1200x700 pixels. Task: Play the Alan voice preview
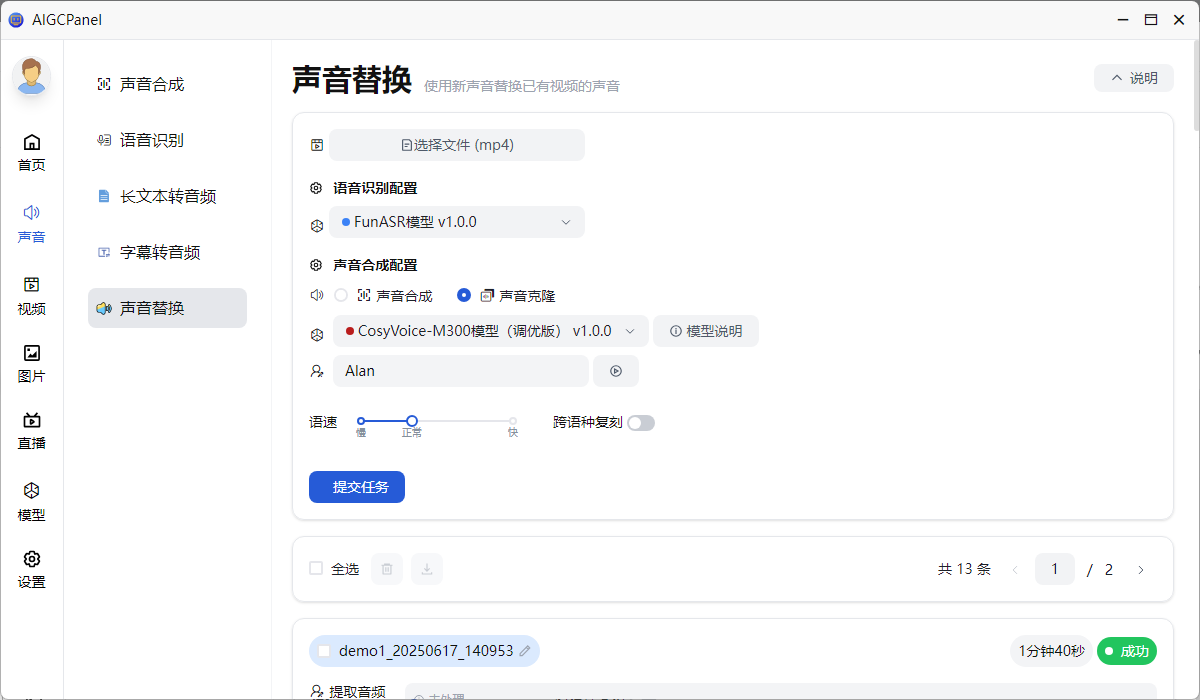tap(616, 371)
